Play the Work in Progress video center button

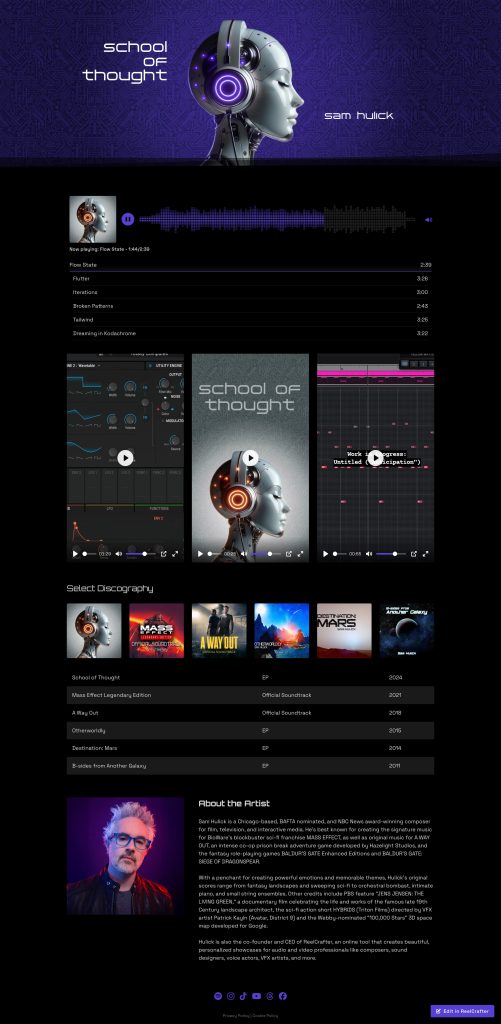click(376, 458)
